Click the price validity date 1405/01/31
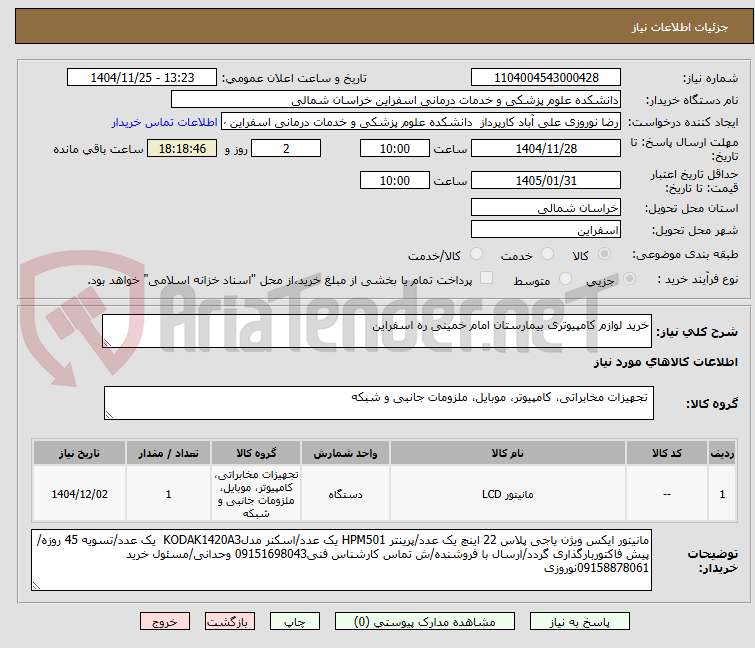Screen dimensions: 755x648 (546, 181)
